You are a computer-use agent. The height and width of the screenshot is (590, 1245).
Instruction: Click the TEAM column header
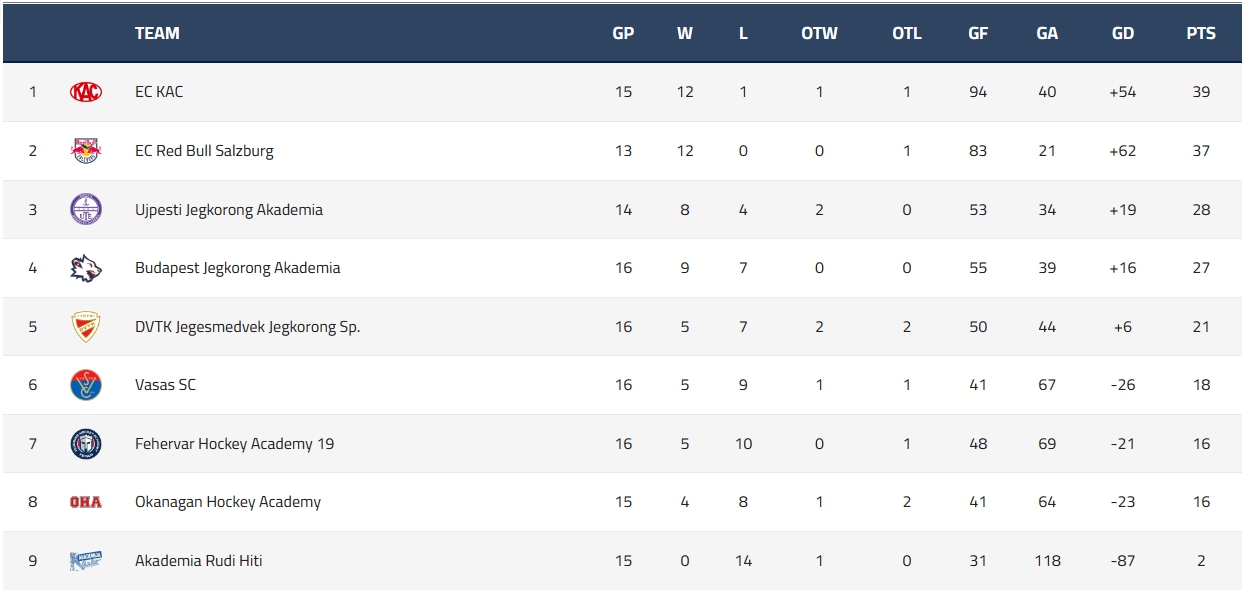tap(157, 33)
